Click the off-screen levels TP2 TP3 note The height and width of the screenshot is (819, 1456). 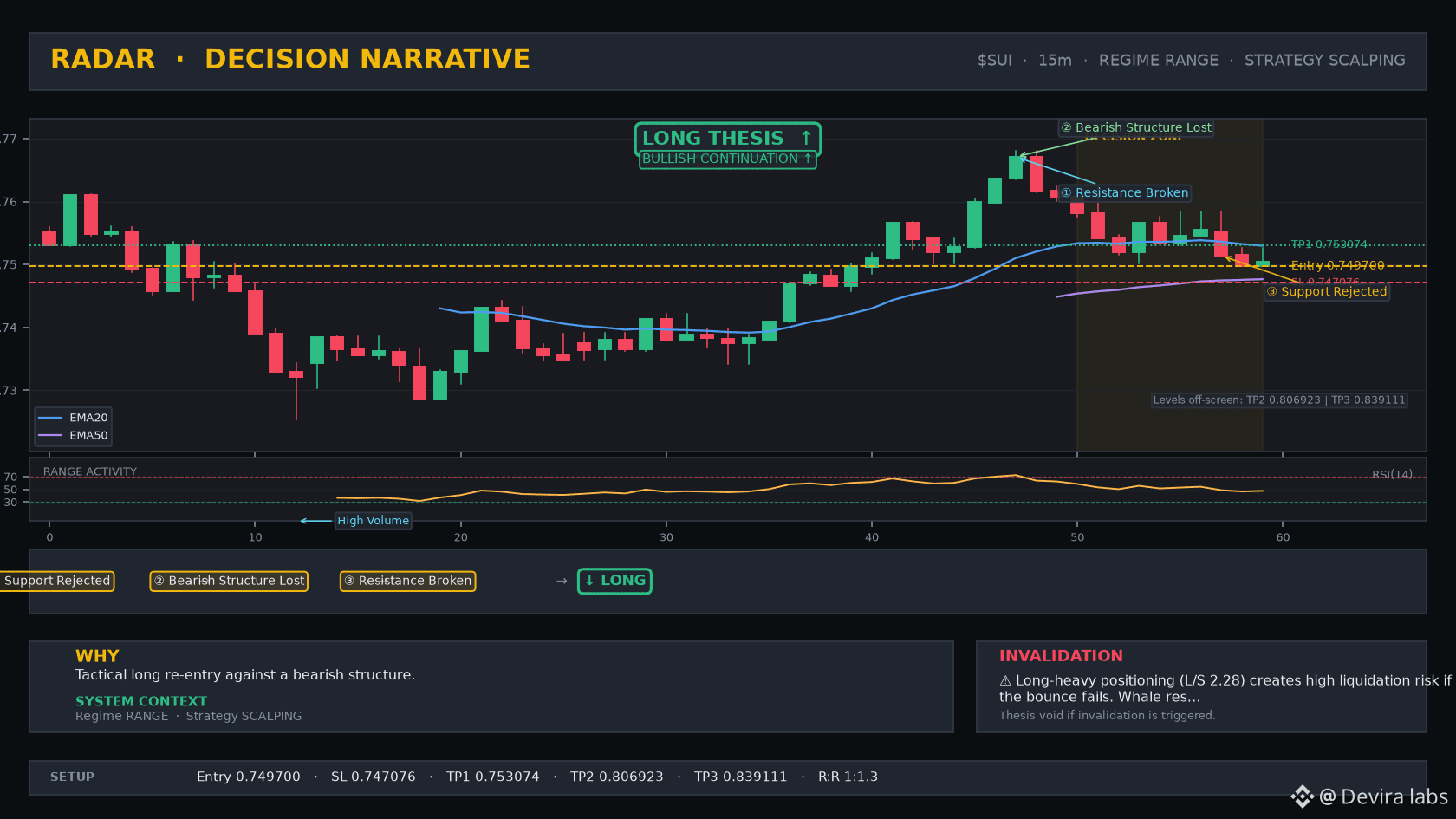1279,400
